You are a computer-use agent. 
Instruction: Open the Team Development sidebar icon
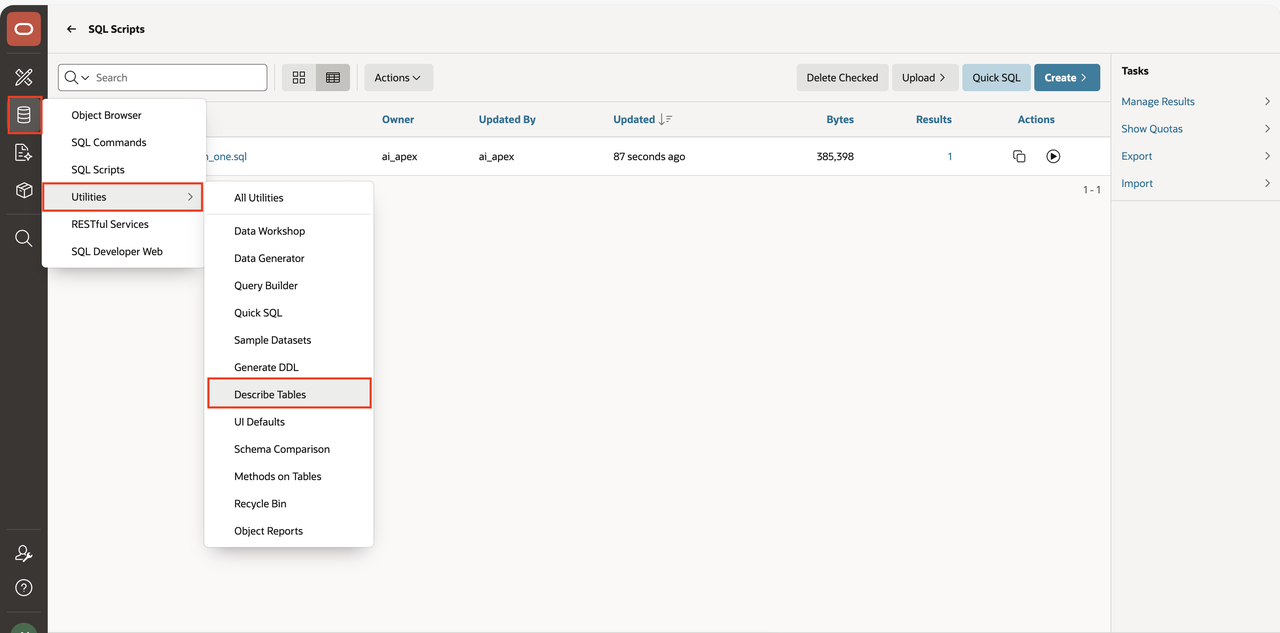[x=24, y=153]
